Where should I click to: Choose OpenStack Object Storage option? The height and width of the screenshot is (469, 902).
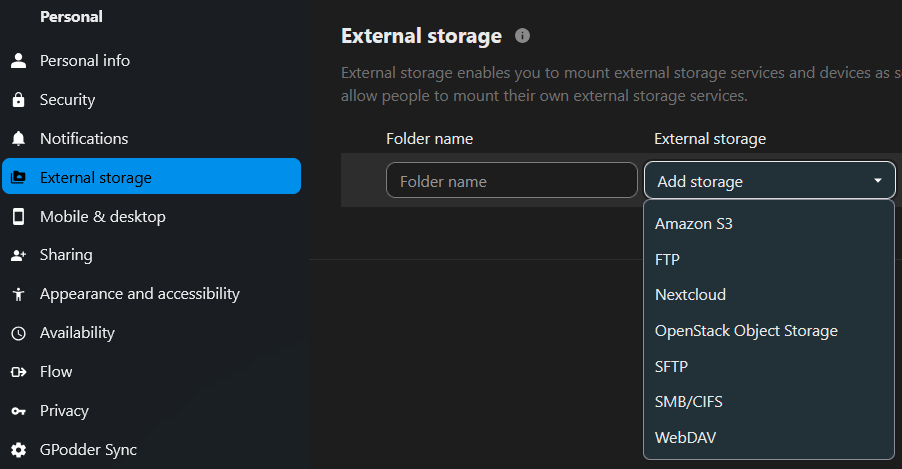[746, 330]
